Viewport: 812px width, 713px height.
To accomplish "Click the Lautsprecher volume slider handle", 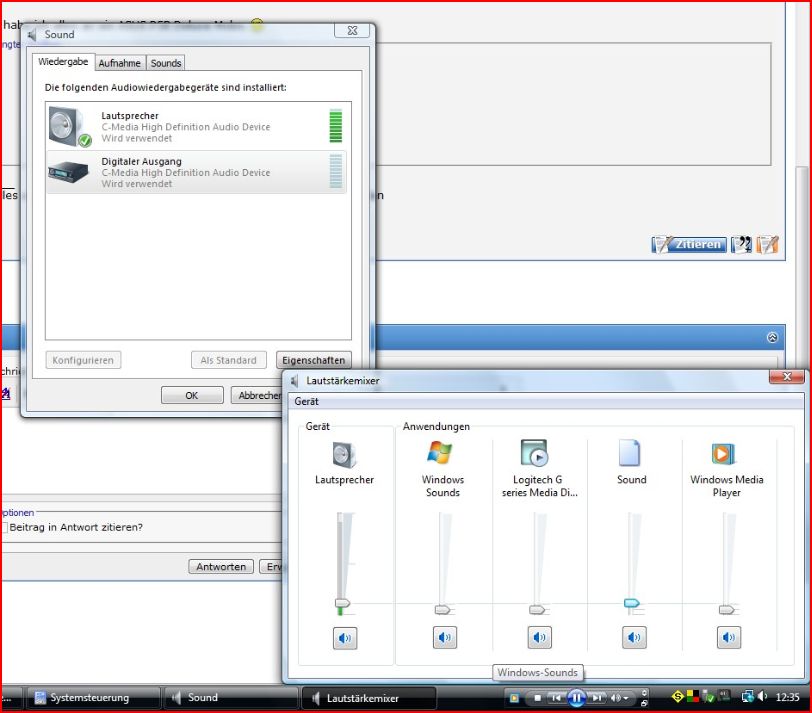I will [342, 603].
